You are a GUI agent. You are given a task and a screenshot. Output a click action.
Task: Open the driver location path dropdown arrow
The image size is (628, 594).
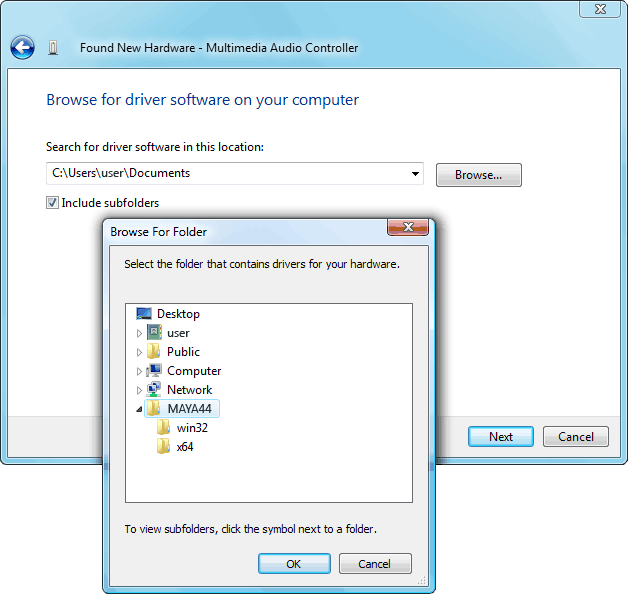(415, 173)
